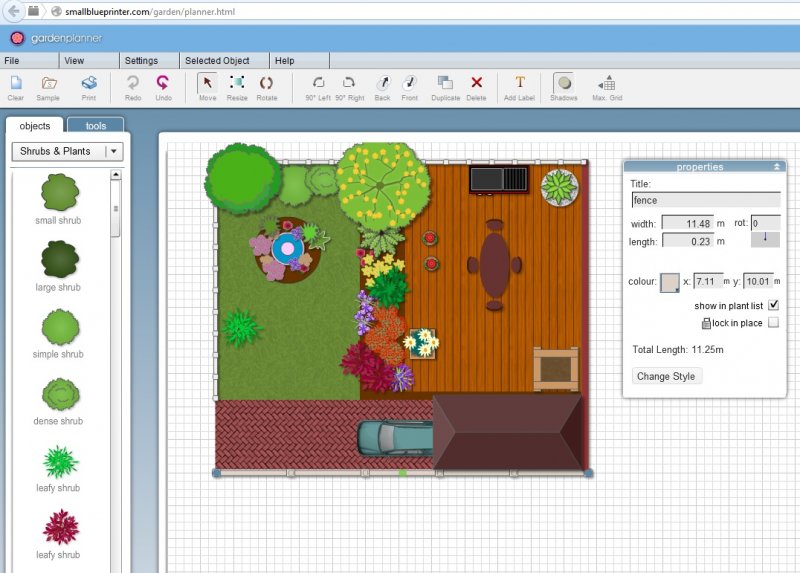
Task: Click the green midpoint handle on the fence
Action: coord(403,474)
